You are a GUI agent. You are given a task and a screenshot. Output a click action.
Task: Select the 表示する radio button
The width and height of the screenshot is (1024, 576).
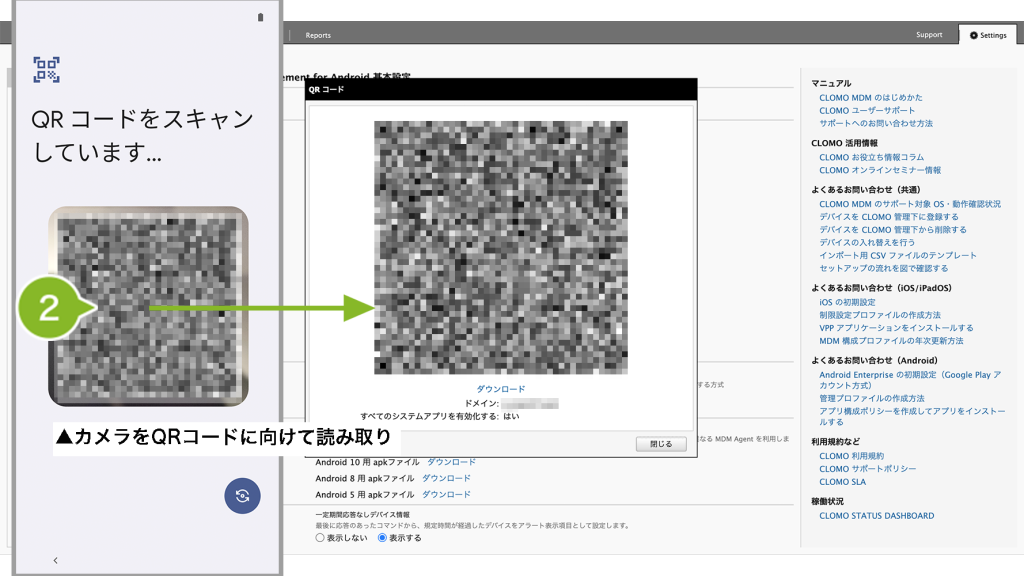(383, 538)
